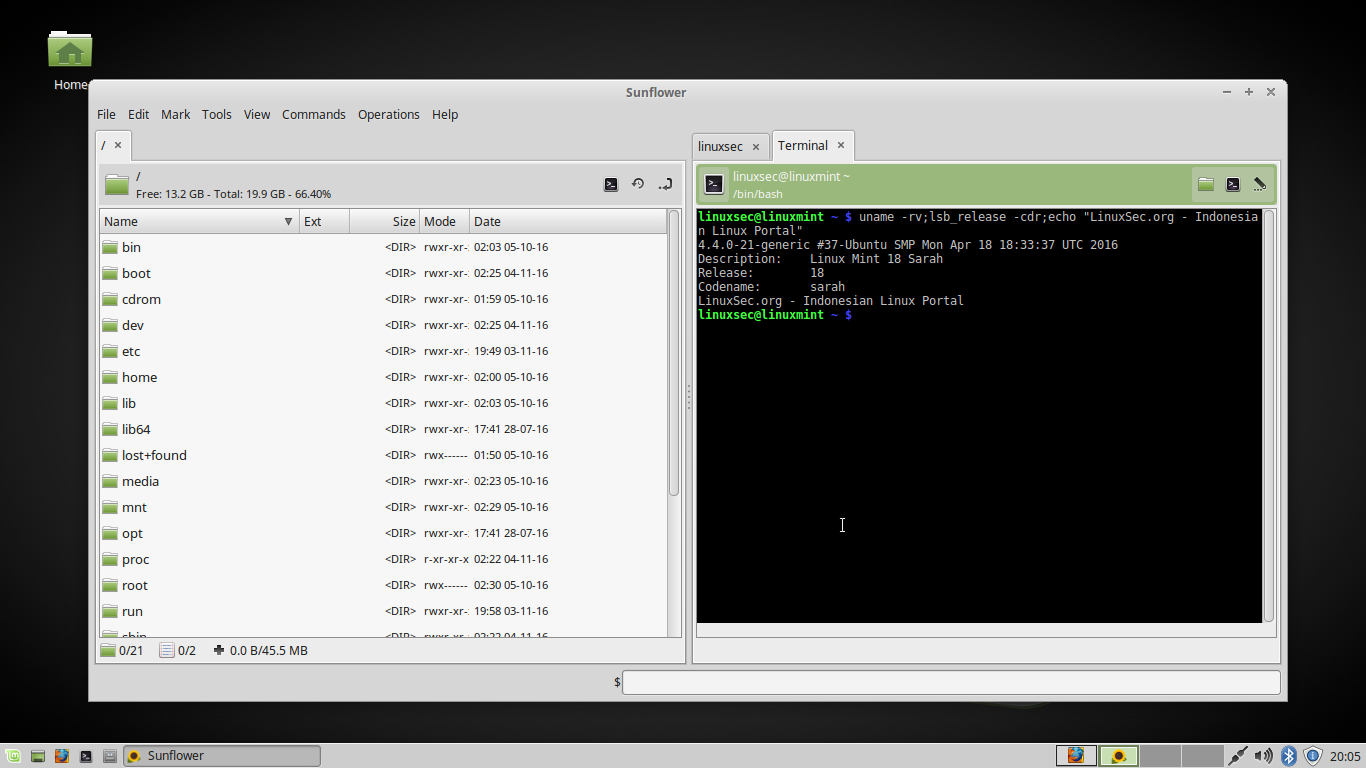Select the opt folder row
Screen dimensions: 1366x768
383,533
